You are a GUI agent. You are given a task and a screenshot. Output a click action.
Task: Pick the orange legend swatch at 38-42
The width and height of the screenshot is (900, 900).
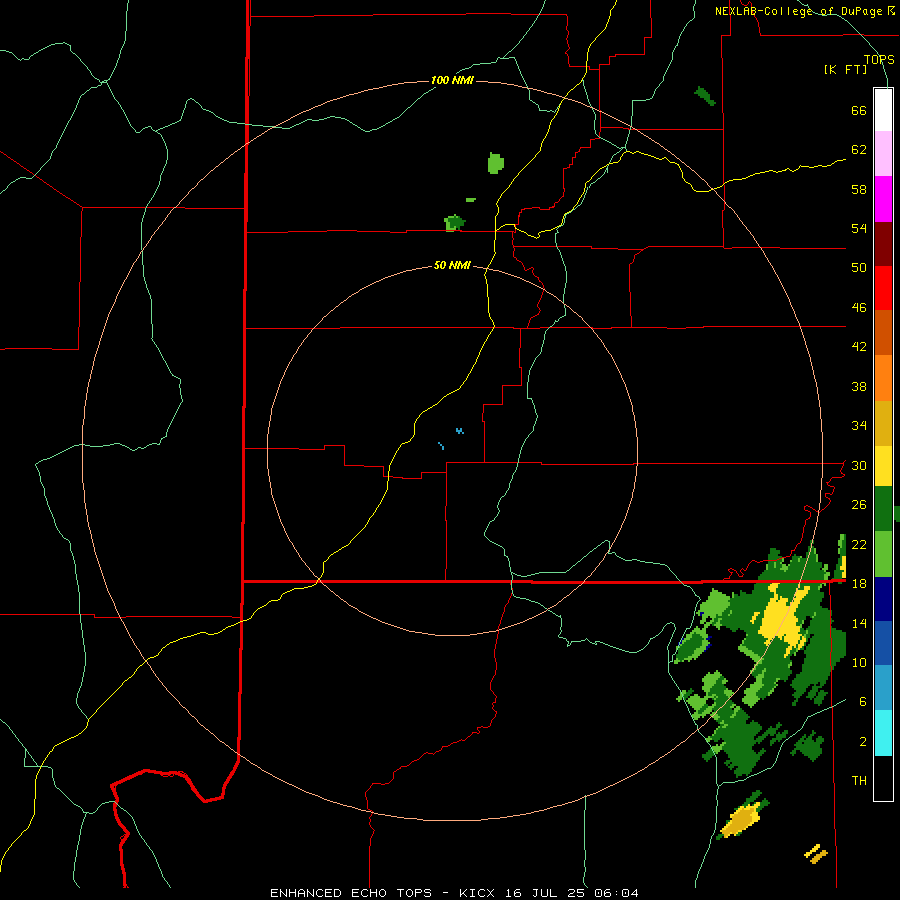coord(883,378)
